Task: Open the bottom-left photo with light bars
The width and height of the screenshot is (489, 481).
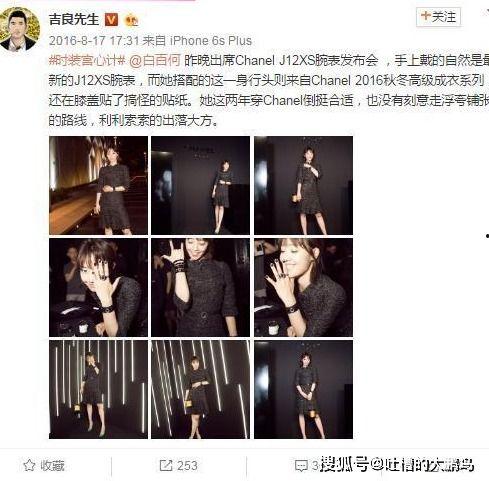Action: pos(98,389)
